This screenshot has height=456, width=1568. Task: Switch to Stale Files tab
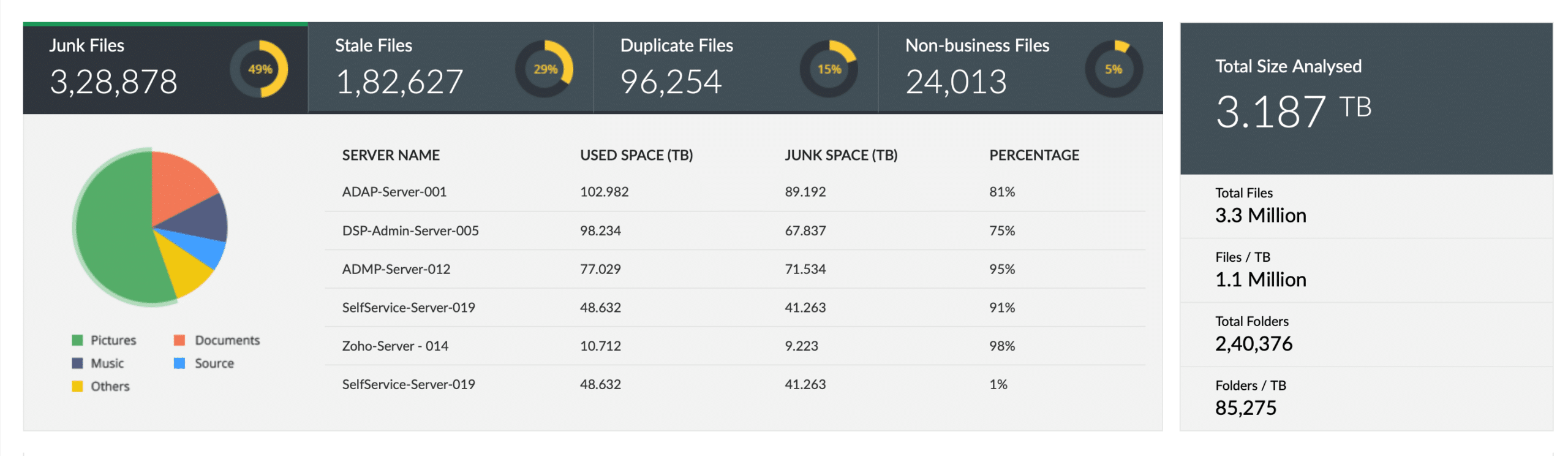[450, 68]
